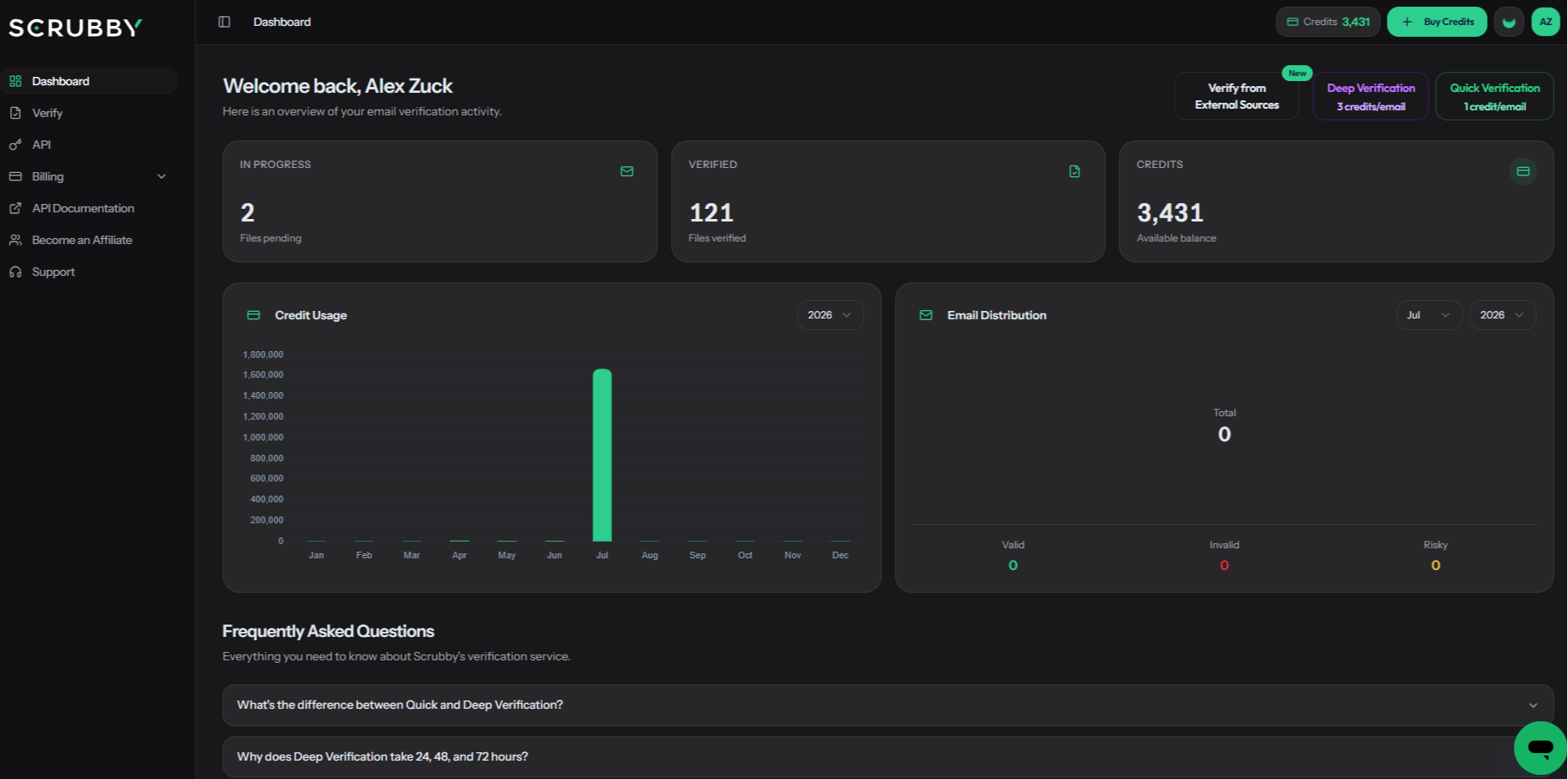Screen dimensions: 1568x779
Task: Click the Buy Credits button
Action: coord(1437,22)
